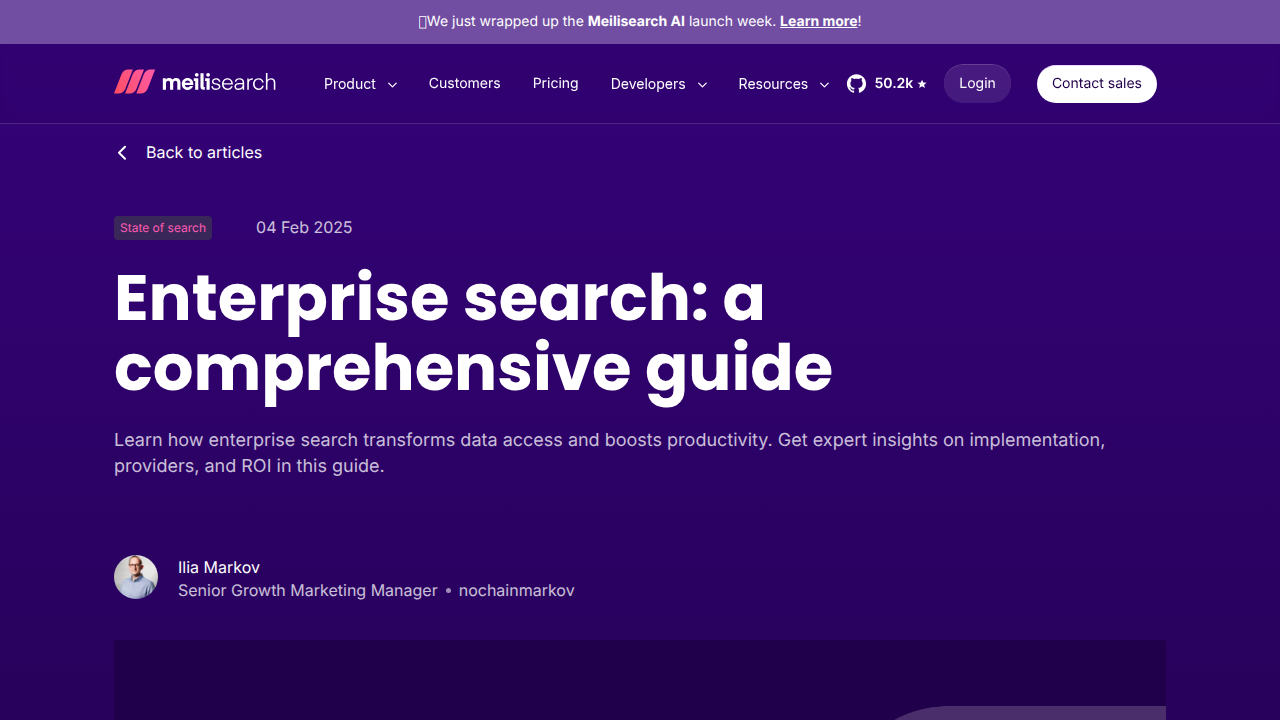Click Senior Growth Marketing Manager text

308,591
